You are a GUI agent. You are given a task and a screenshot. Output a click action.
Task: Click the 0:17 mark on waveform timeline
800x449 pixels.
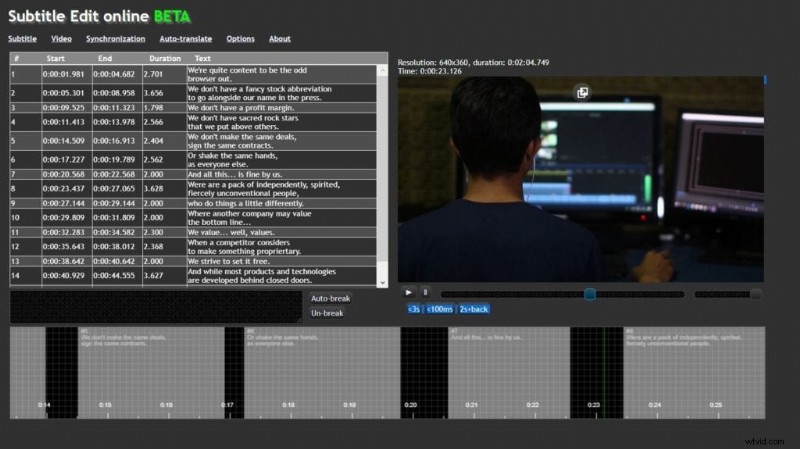[x=227, y=405]
